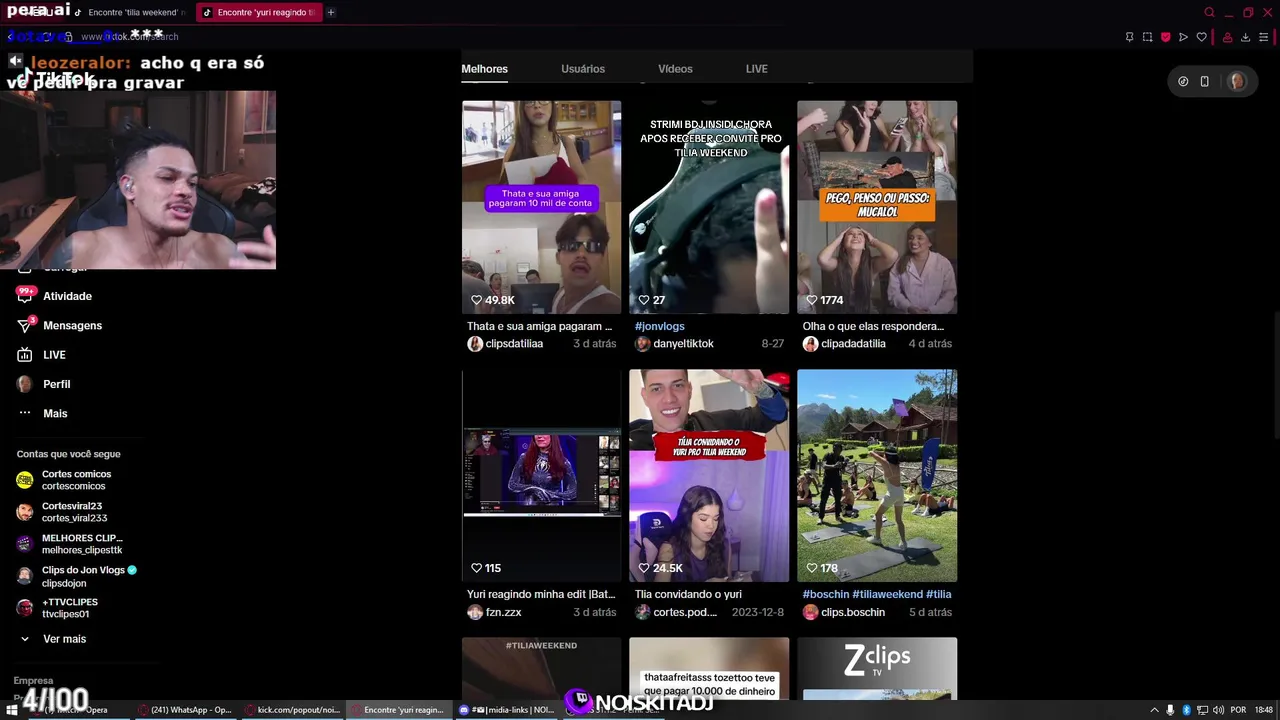Open the TikTok profile avatar at top right
The width and height of the screenshot is (1280, 720).
point(1237,82)
